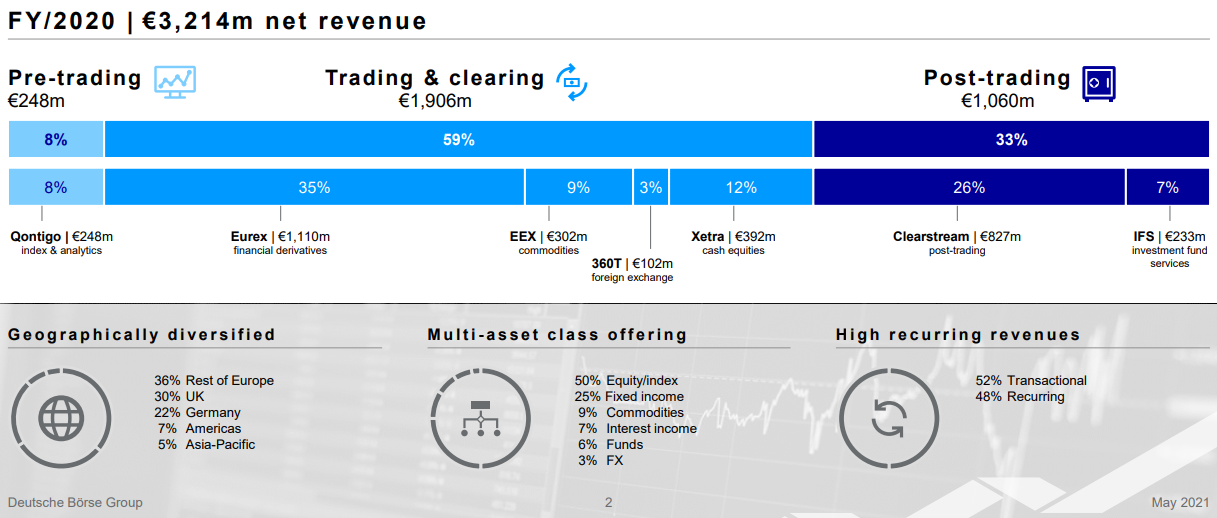Select the '25% Fixed income' line
This screenshot has width=1217, height=518.
click(x=629, y=397)
